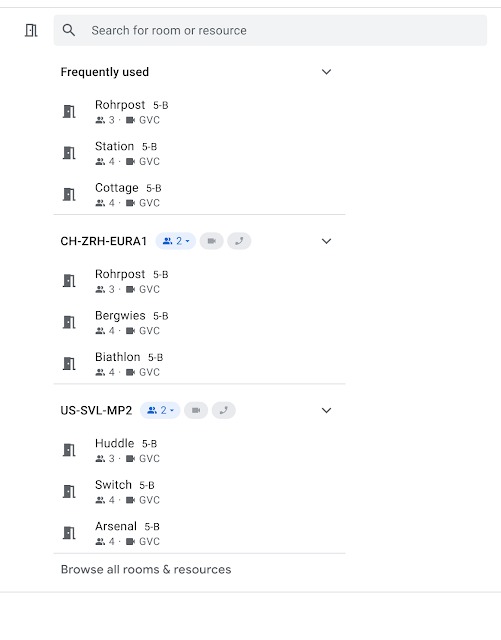Click door icon beside Cottage room
Image resolution: width=501 pixels, height=640 pixels.
pos(69,195)
